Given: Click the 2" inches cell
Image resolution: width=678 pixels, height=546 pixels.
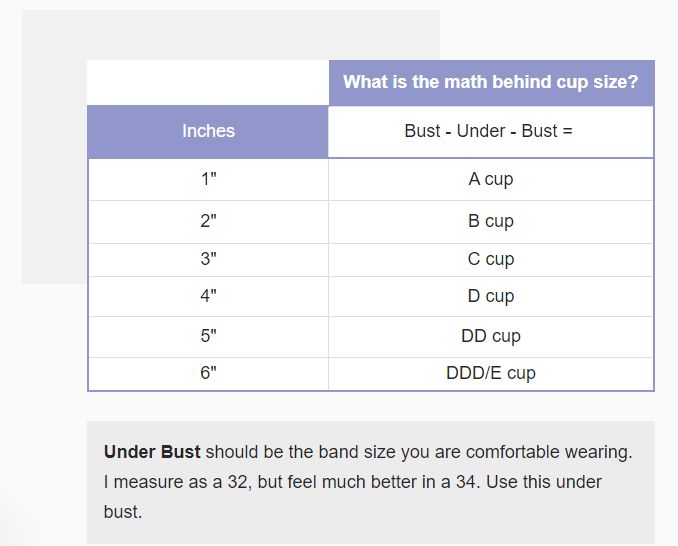Looking at the screenshot, I should point(208,222).
